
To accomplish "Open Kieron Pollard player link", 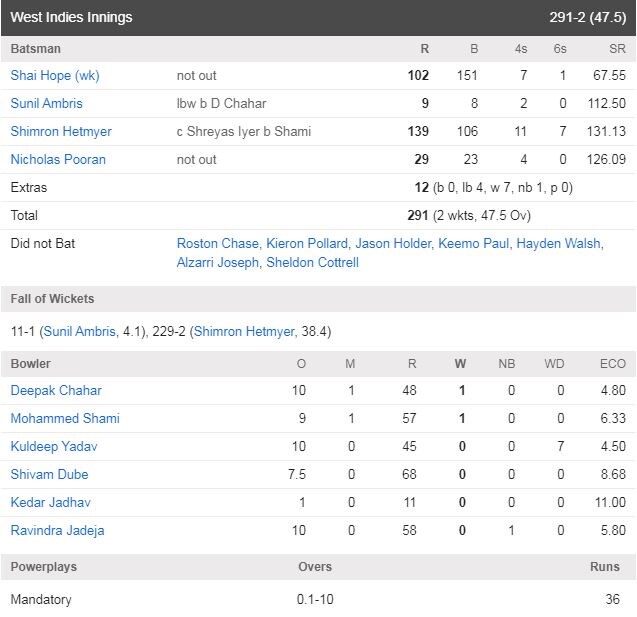I will click(x=307, y=243).
